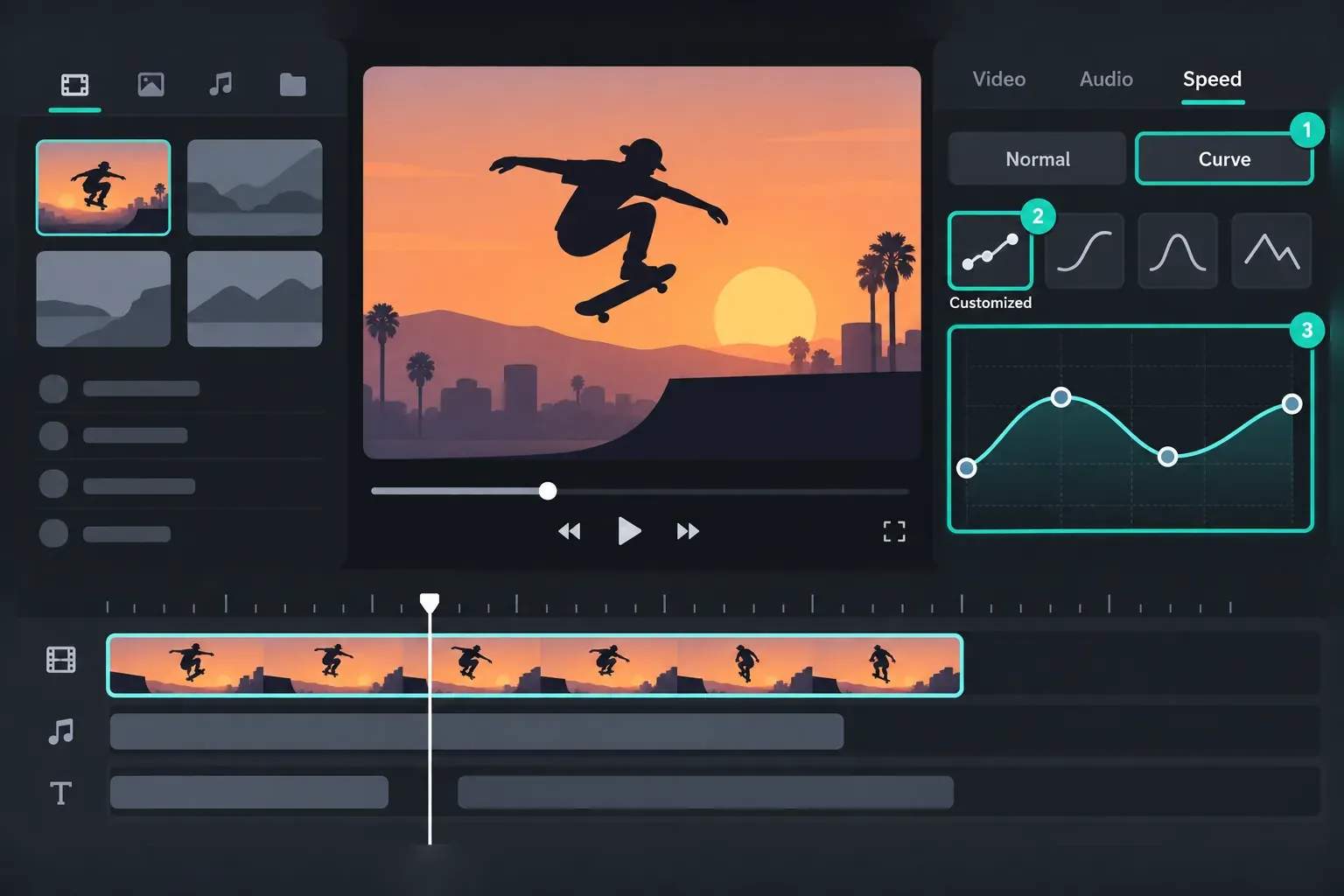Open the music library tab
The width and height of the screenshot is (1344, 896).
click(220, 84)
